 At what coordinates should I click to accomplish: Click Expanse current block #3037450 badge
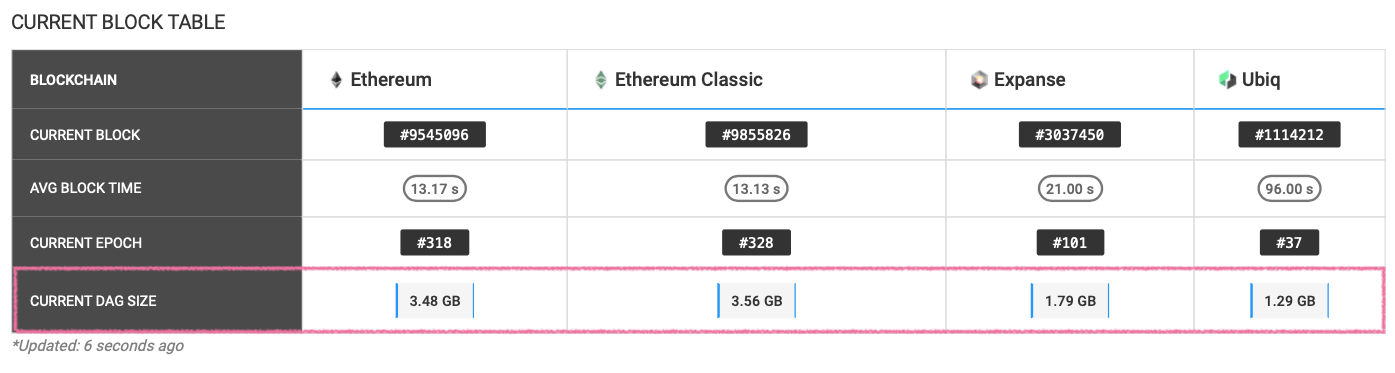[1069, 135]
